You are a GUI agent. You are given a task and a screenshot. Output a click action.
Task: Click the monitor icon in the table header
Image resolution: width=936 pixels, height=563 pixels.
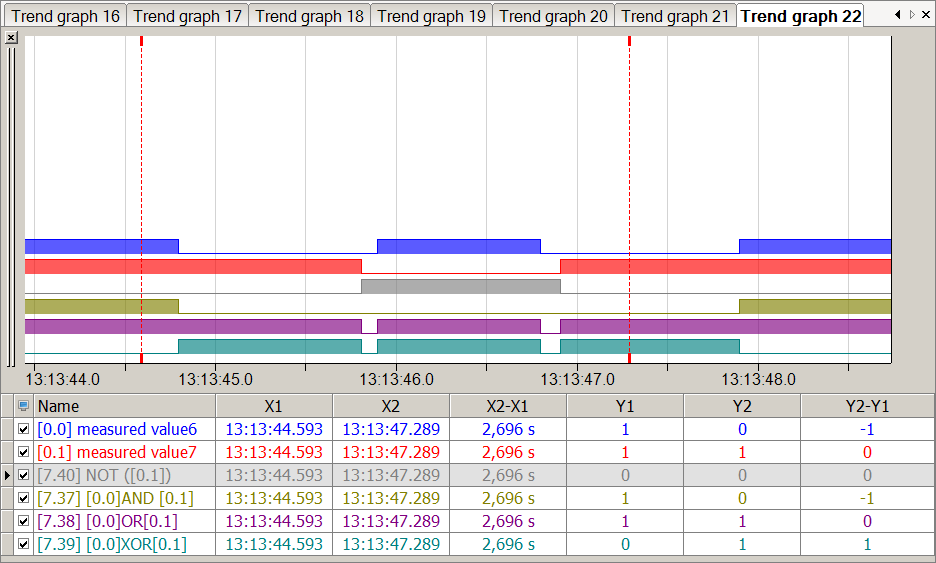point(24,406)
